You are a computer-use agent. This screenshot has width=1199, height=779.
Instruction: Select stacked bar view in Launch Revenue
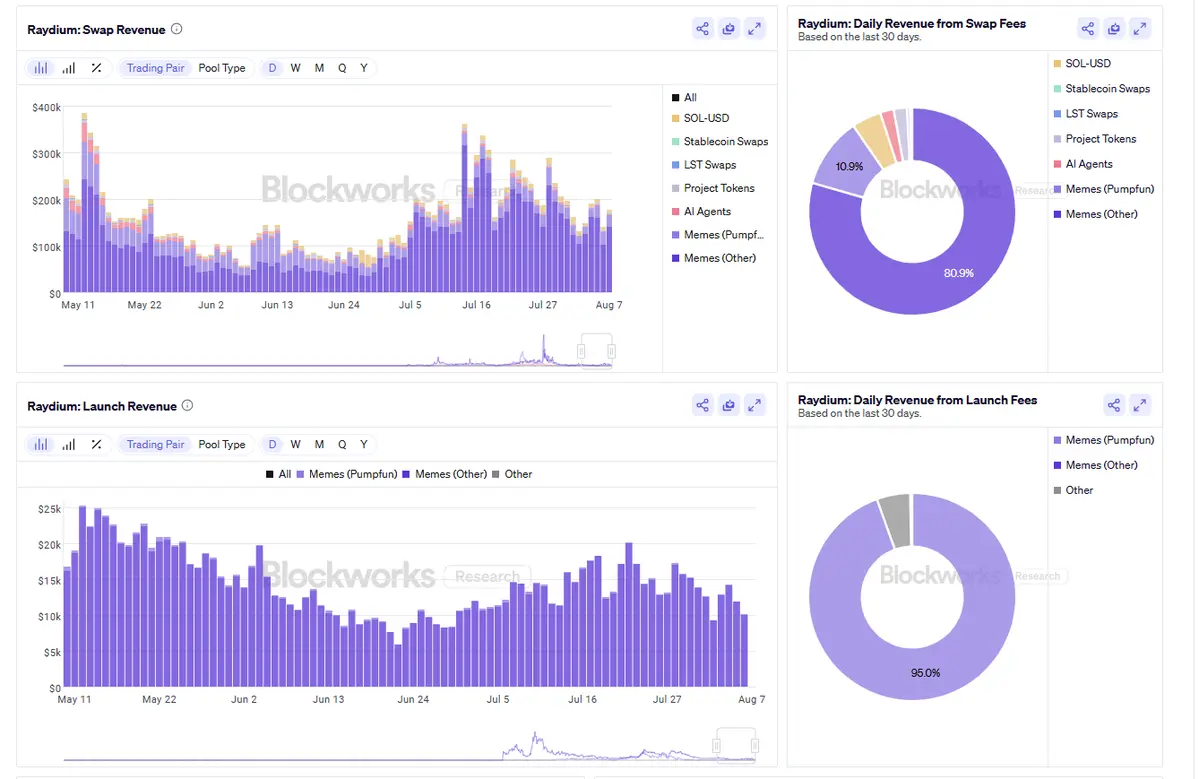(x=41, y=444)
